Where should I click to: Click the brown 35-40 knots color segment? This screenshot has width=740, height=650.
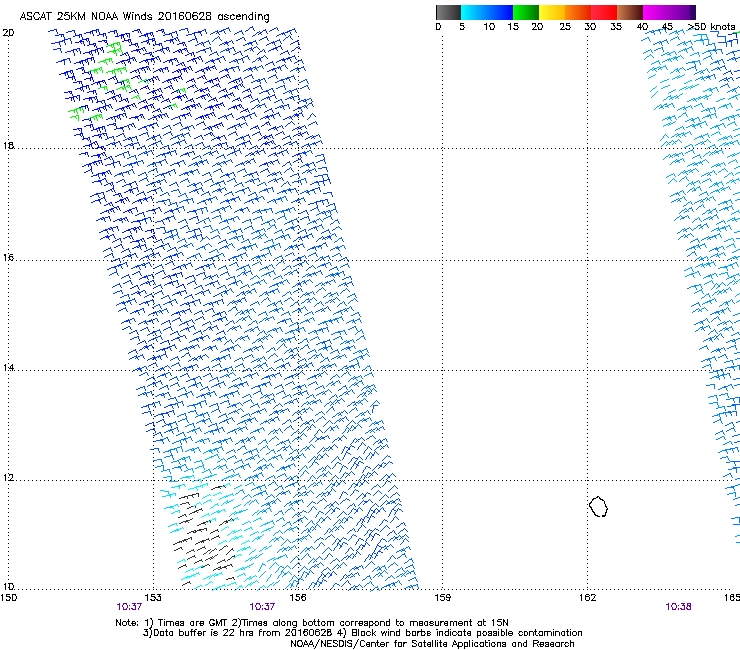pyautogui.click(x=630, y=12)
